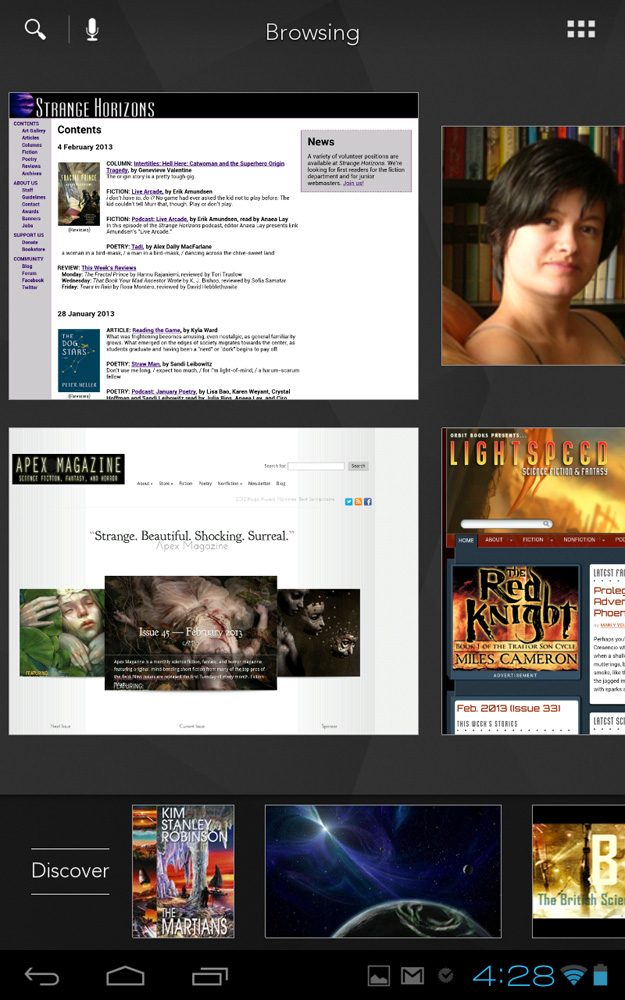Viewport: 625px width, 1000px height.
Task: Click This Week's Reviews link
Action: [x=108, y=268]
